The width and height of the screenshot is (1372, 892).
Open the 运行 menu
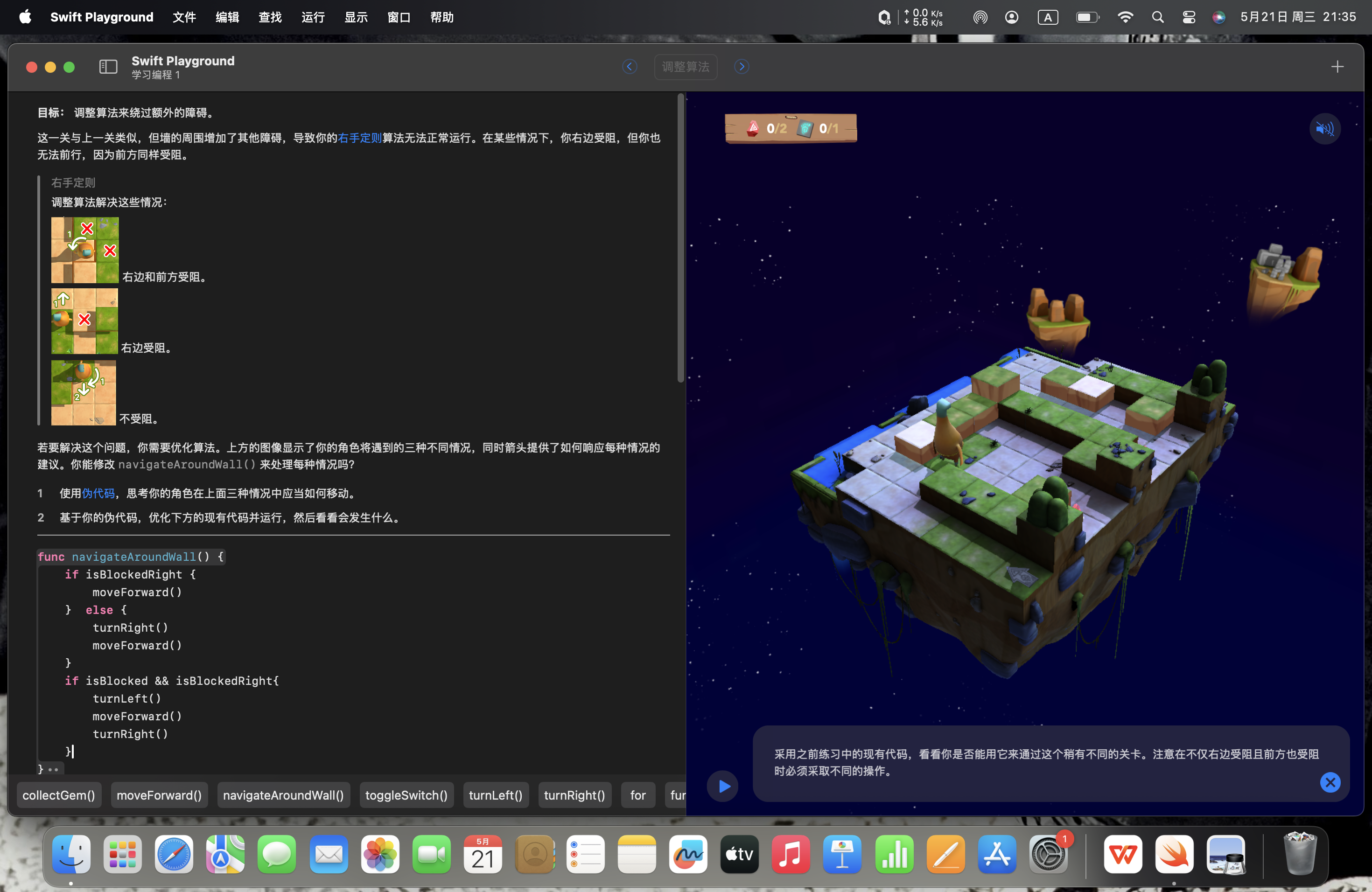(313, 17)
